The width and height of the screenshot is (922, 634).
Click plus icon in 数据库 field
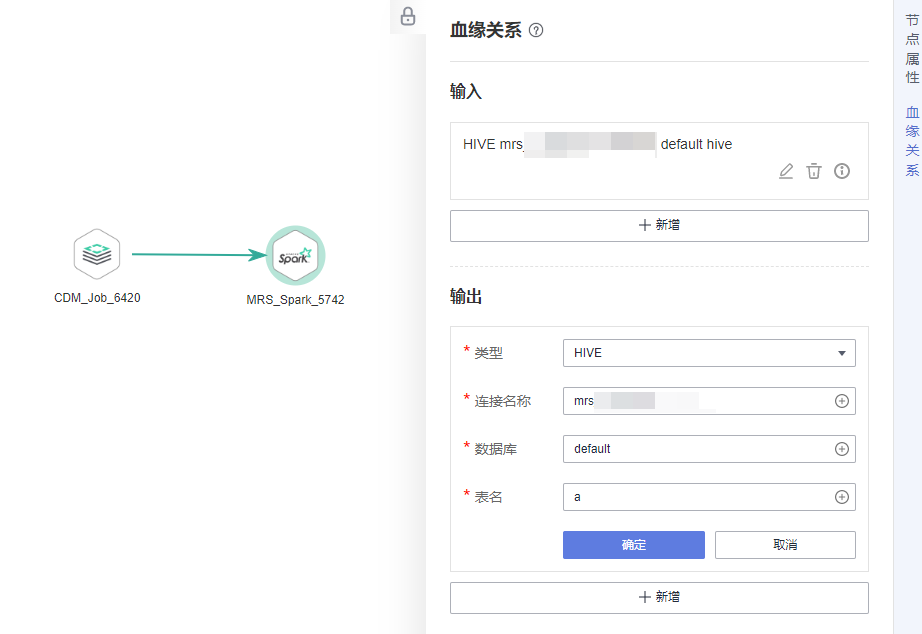click(842, 449)
